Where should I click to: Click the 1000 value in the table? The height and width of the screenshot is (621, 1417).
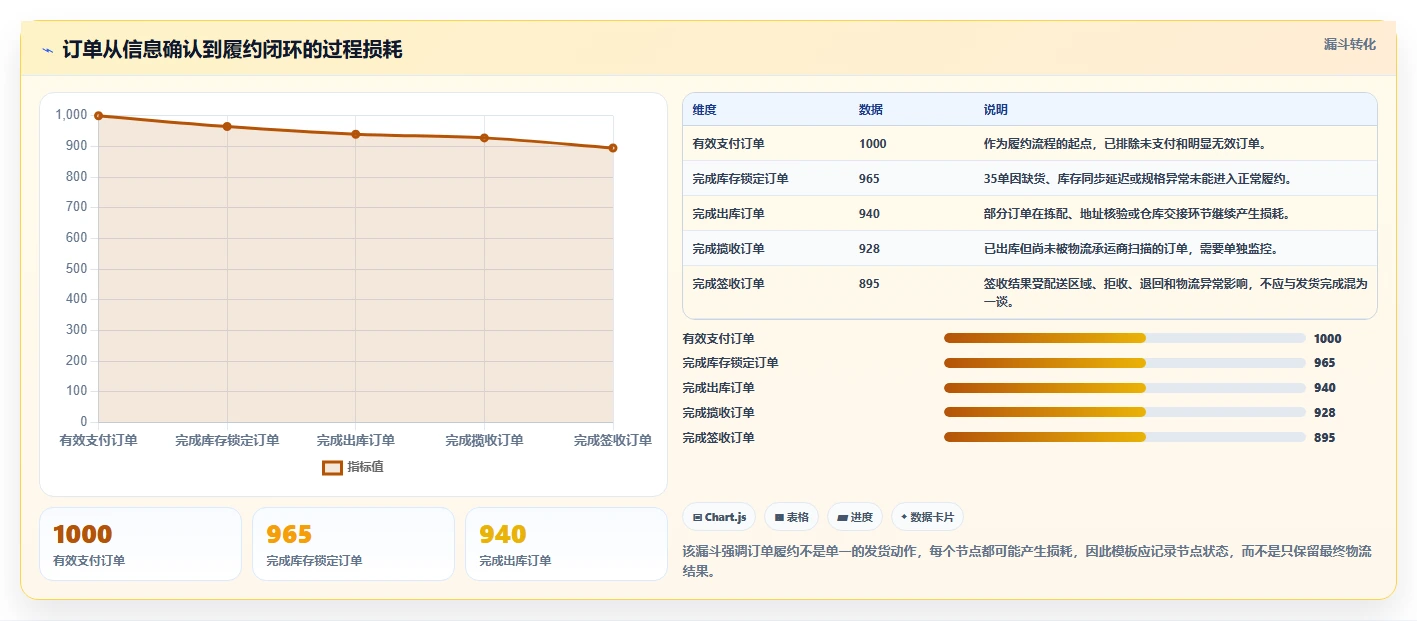click(872, 144)
